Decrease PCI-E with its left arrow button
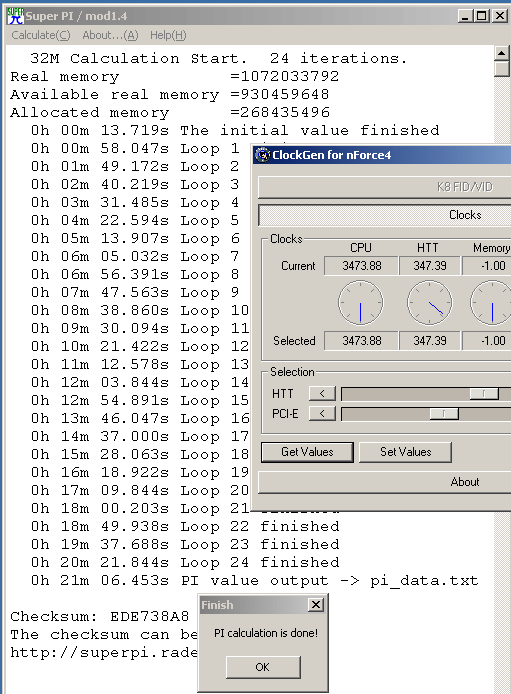Screen dimensions: 511x694 [x=322, y=414]
